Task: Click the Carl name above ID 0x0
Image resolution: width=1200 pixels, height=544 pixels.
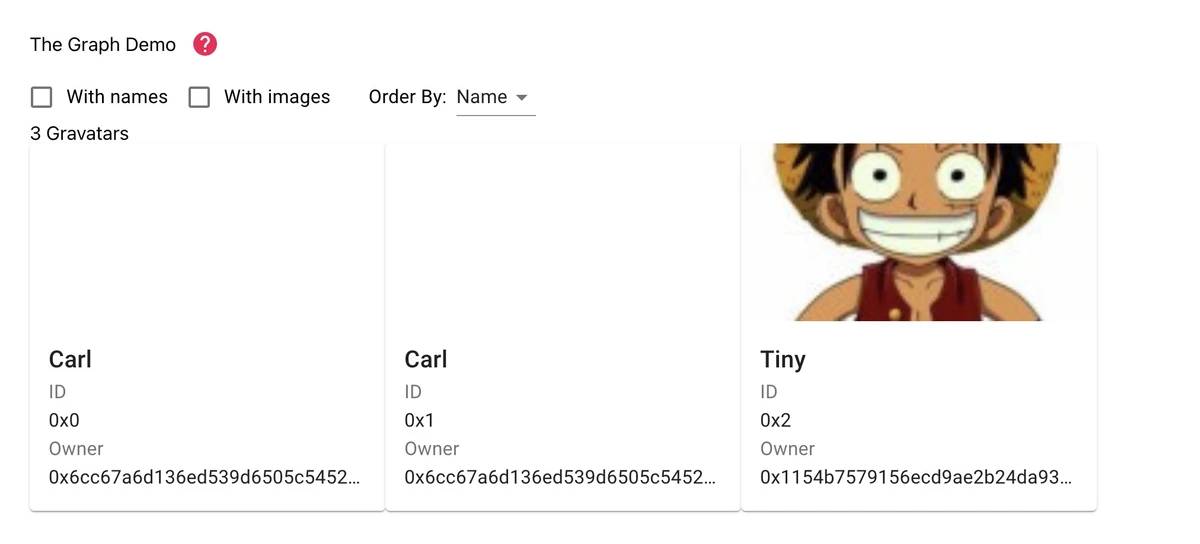Action: (70, 360)
